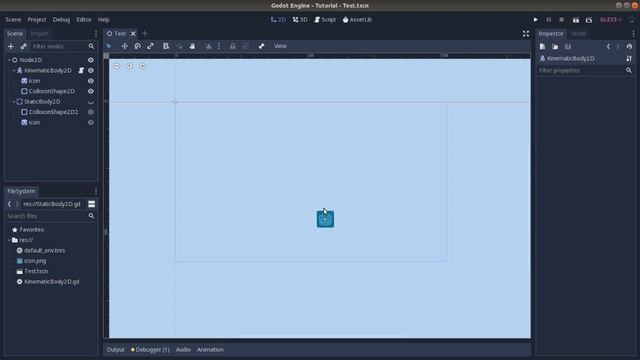The height and width of the screenshot is (360, 640).
Task: Toggle visibility of CollisionShape2D2
Action: (x=91, y=112)
